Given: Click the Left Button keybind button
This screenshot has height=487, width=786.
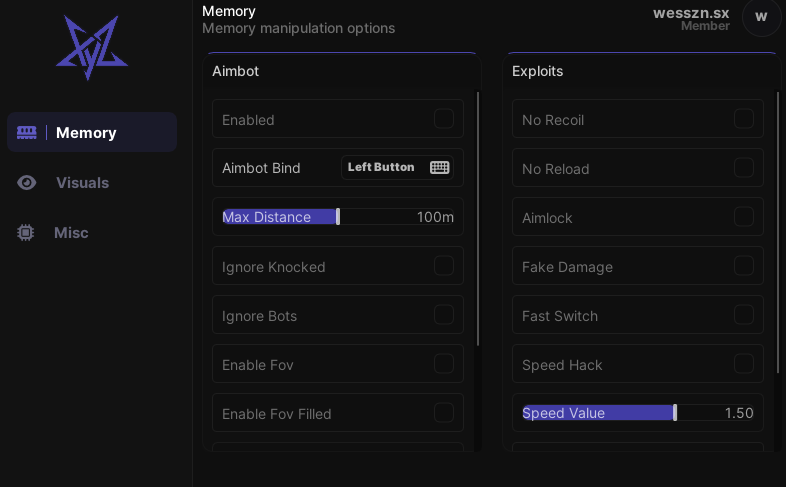Looking at the screenshot, I should click(x=381, y=167).
